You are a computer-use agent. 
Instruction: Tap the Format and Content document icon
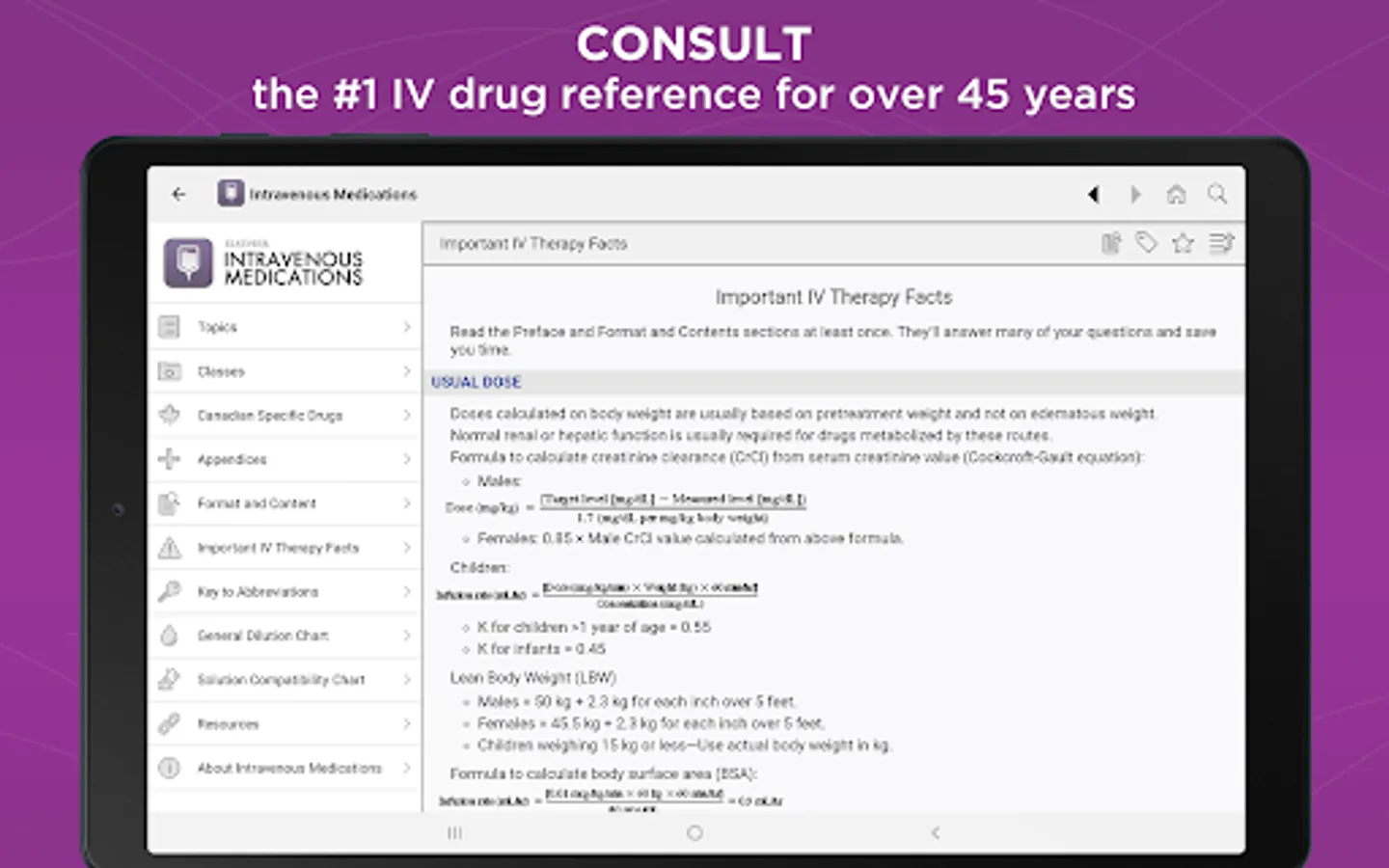[169, 503]
